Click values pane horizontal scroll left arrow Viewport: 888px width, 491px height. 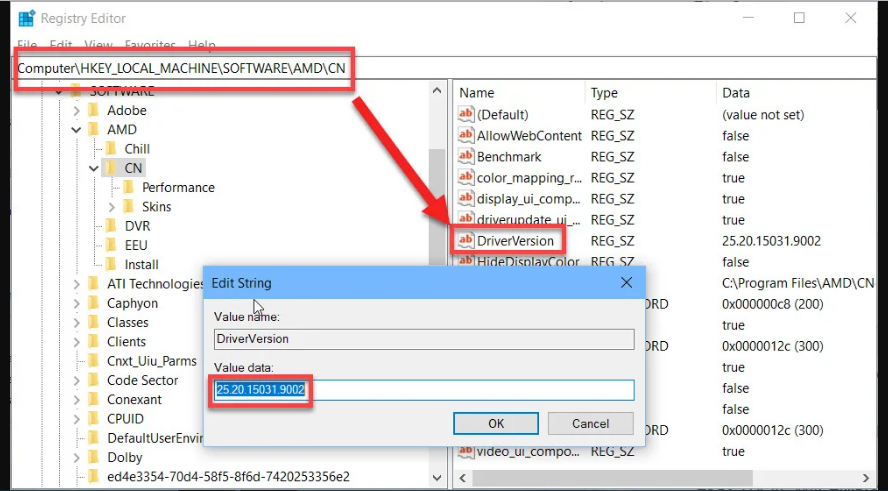point(463,478)
